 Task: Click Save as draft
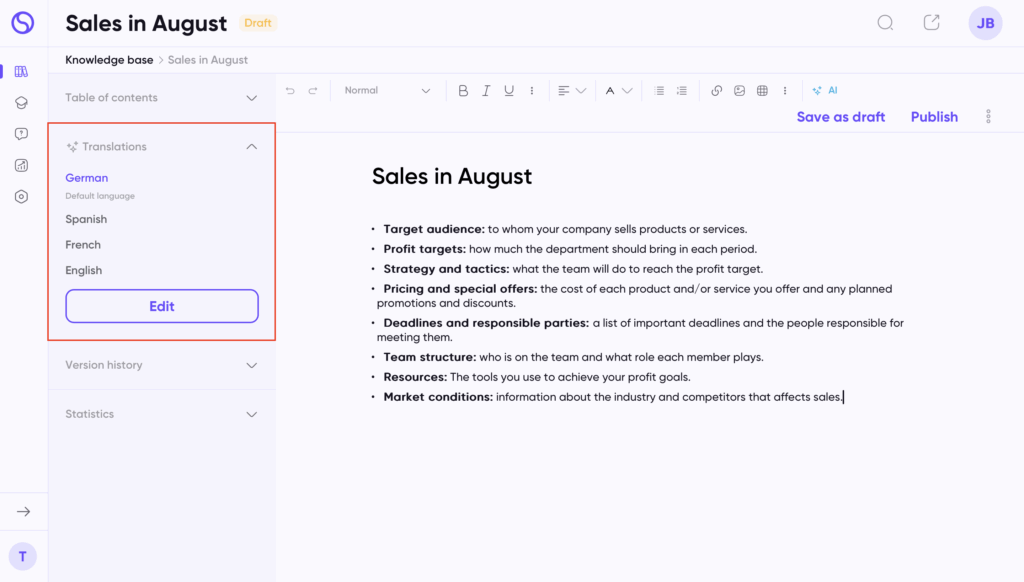pos(840,117)
